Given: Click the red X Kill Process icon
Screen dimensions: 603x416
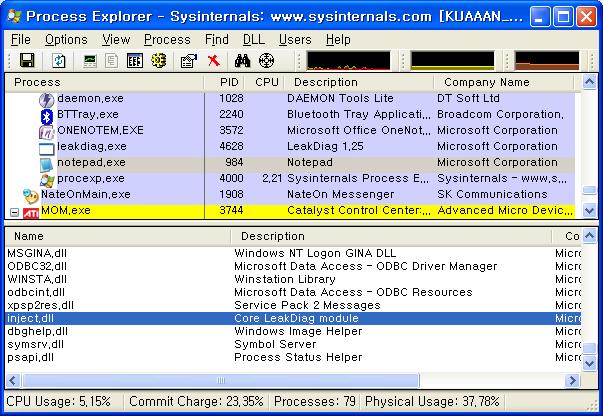Looking at the screenshot, I should coord(213,60).
